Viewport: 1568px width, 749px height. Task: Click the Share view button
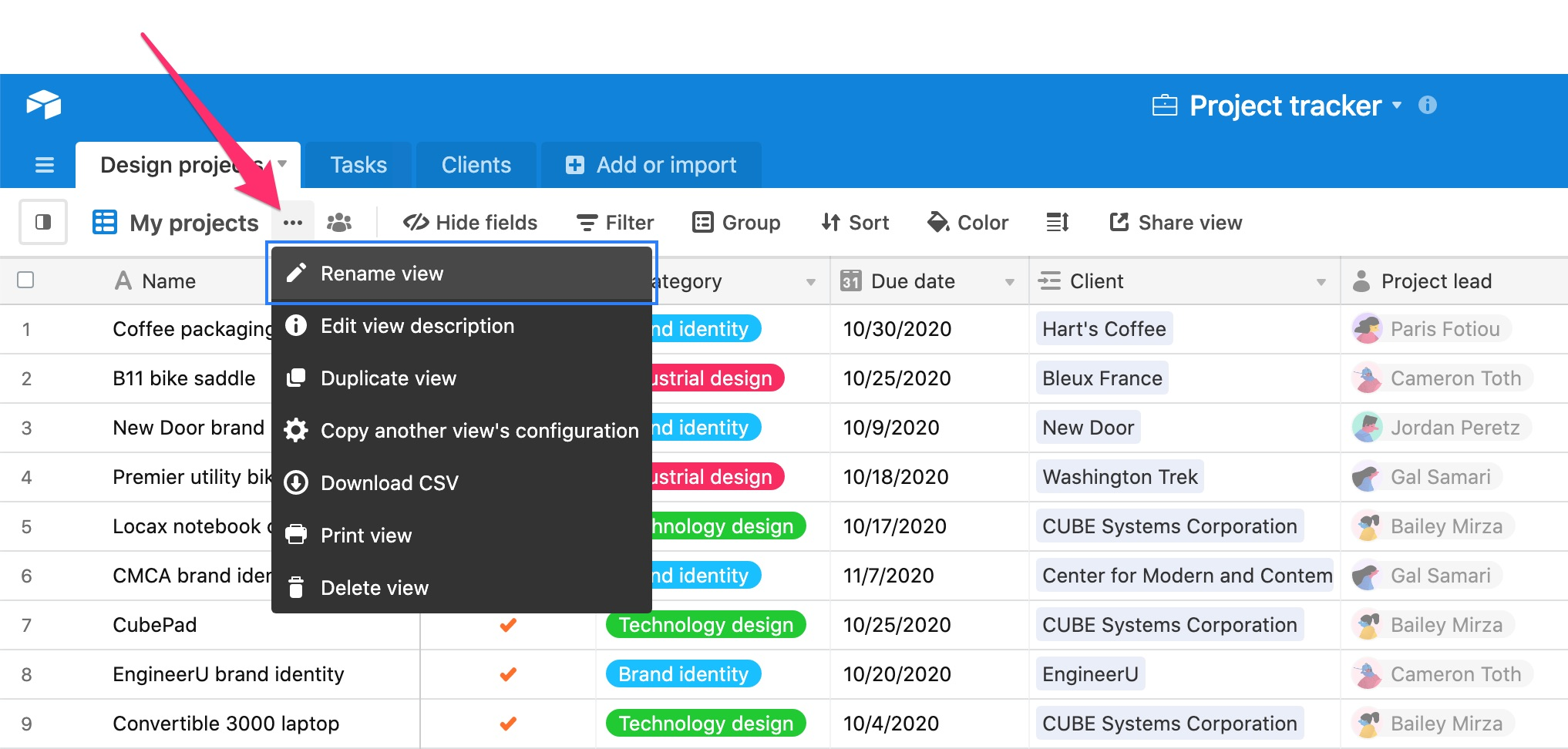tap(1176, 223)
